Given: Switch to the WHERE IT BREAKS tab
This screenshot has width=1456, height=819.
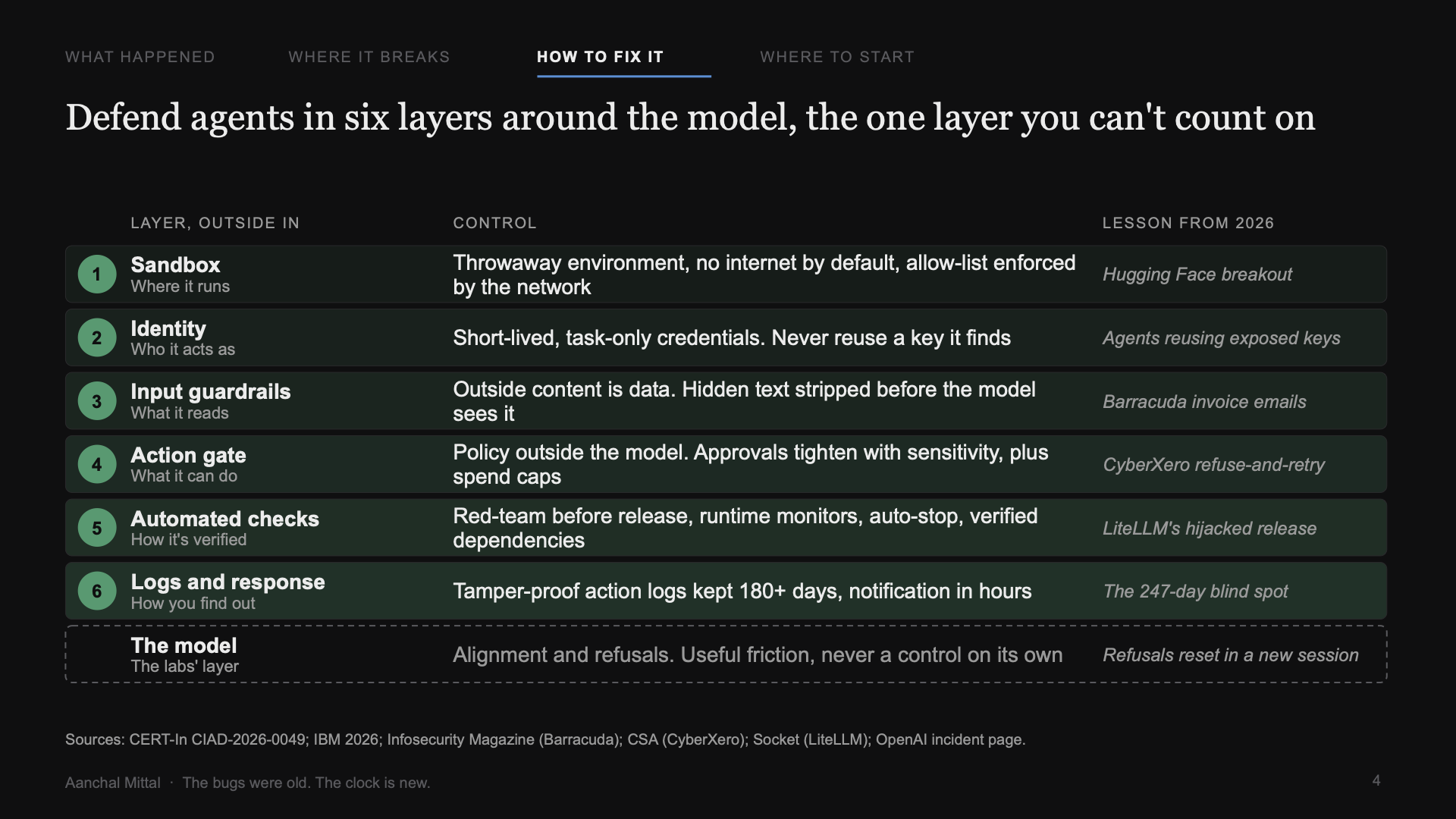Looking at the screenshot, I should (369, 57).
